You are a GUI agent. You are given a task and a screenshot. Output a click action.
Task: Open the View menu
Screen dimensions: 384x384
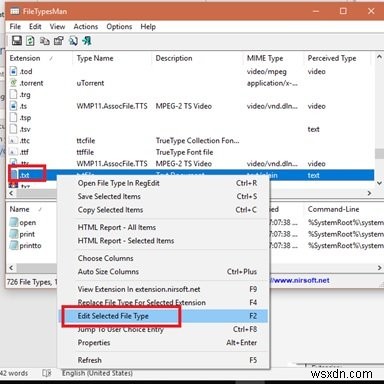(x=57, y=26)
